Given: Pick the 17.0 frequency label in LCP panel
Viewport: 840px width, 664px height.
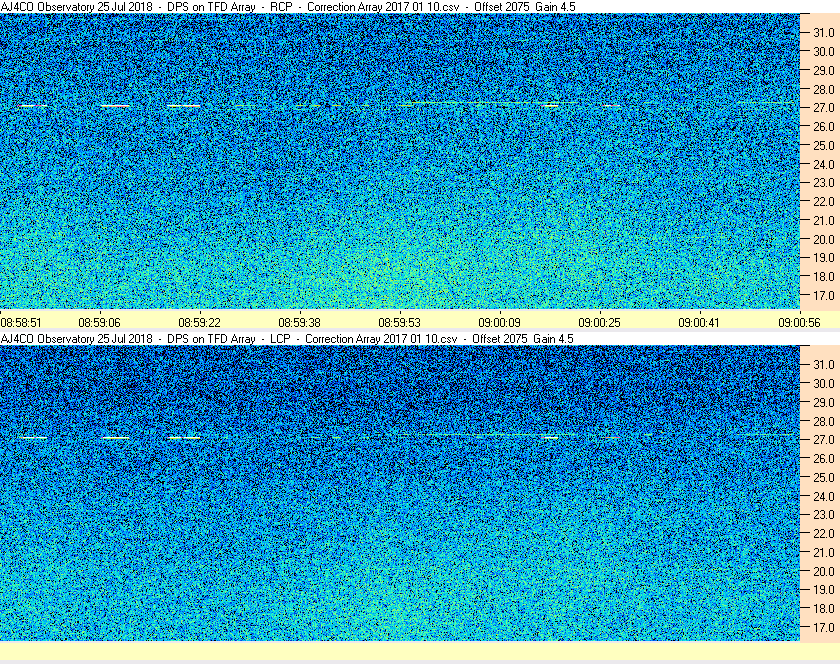Looking at the screenshot, I should click(823, 627).
